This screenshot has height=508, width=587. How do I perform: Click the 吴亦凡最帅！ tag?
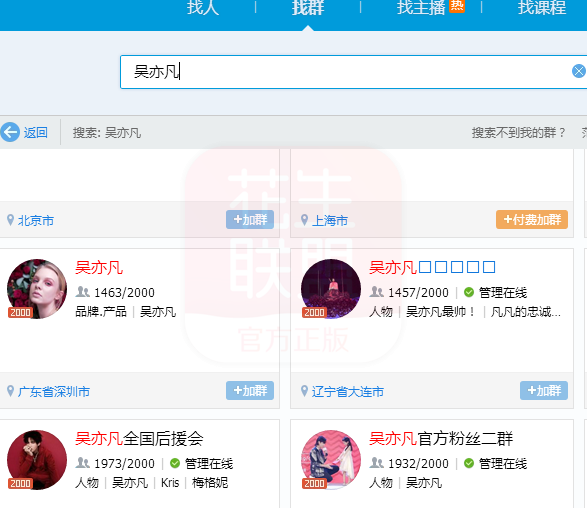(x=441, y=311)
